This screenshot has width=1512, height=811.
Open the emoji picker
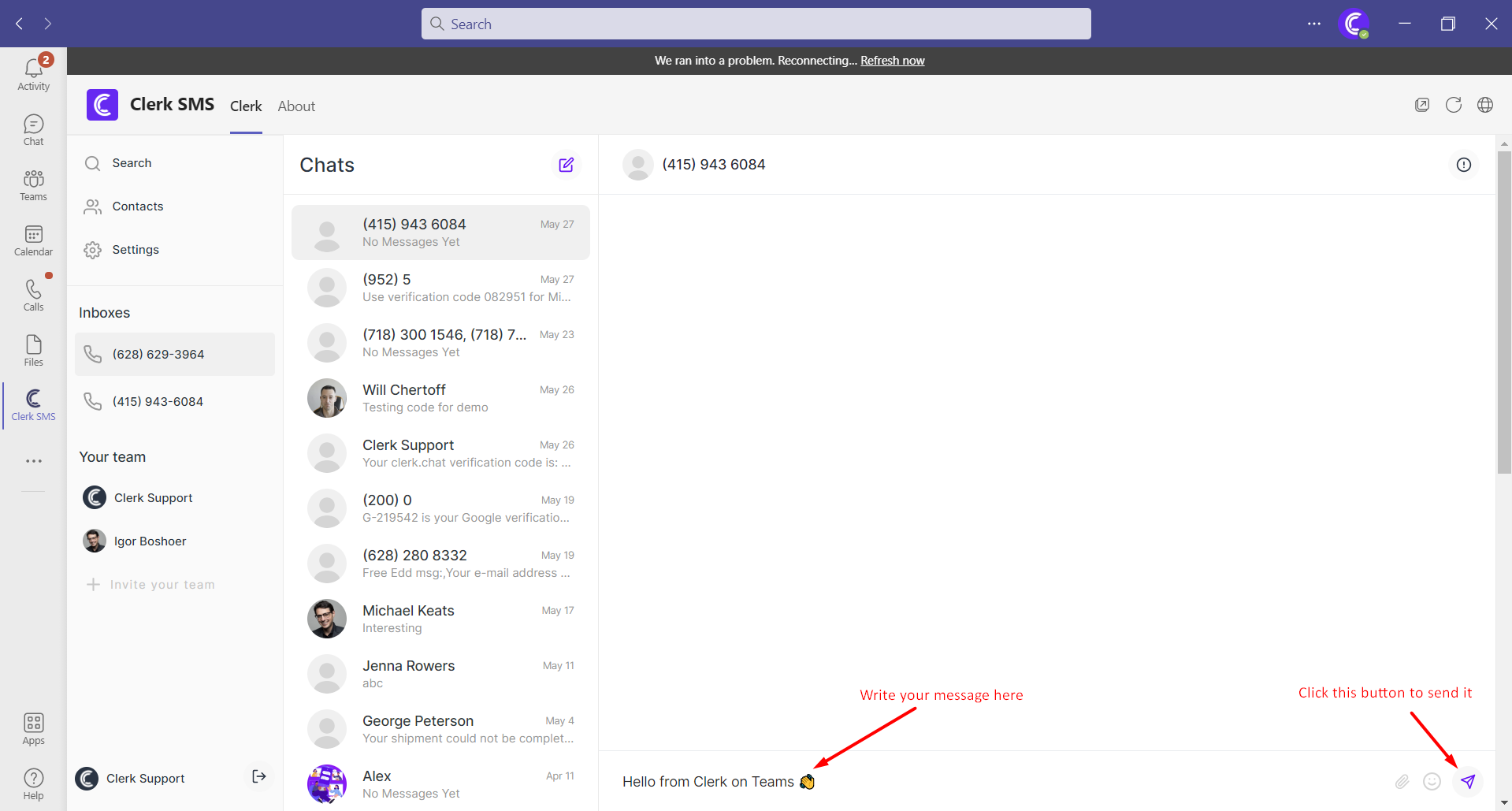pos(1432,781)
